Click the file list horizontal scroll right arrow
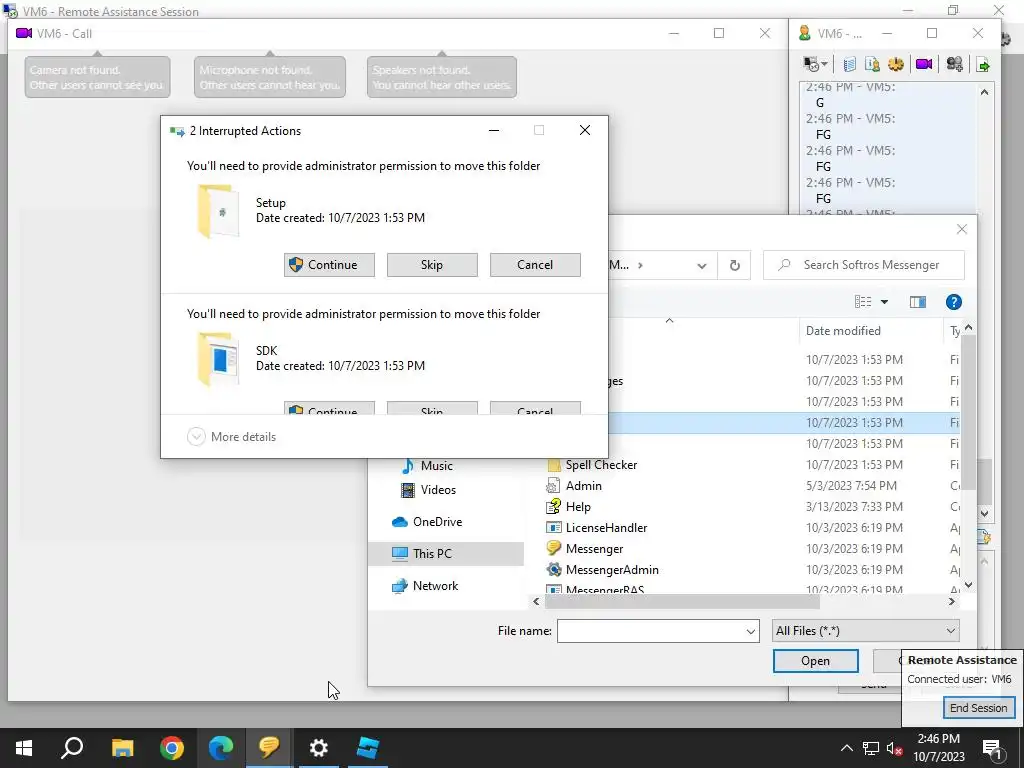 [952, 601]
